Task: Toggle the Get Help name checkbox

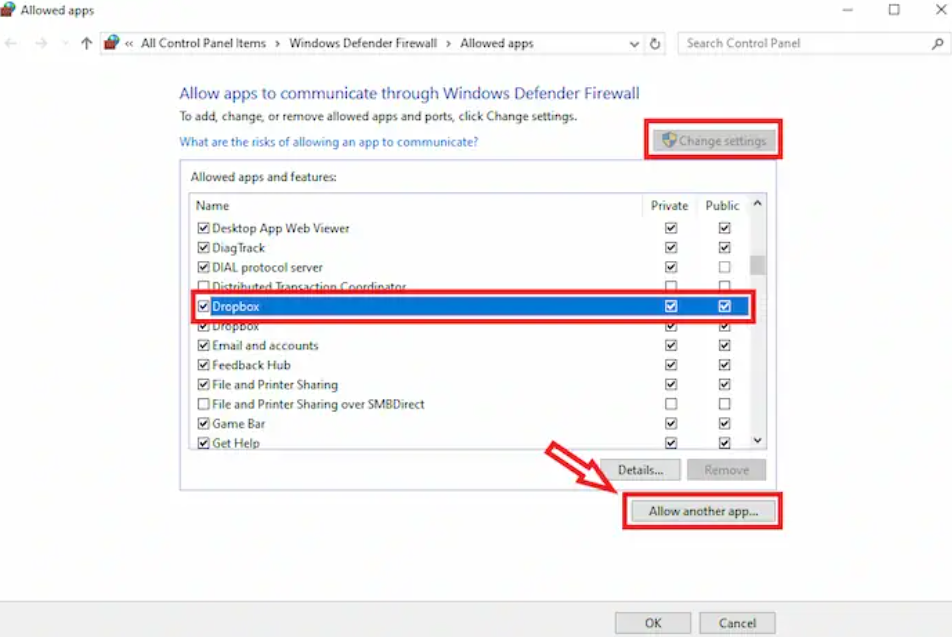Action: (203, 443)
